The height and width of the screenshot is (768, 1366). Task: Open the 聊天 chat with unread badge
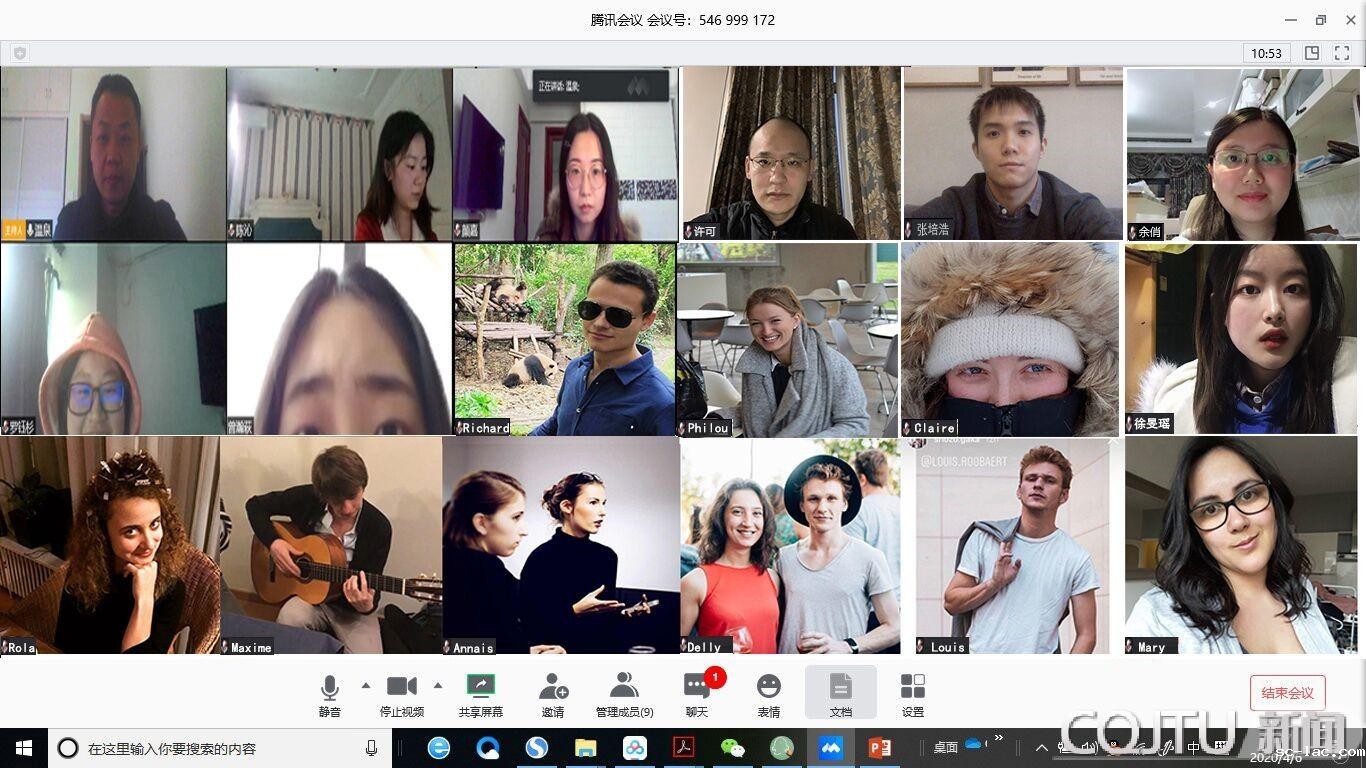pyautogui.click(x=697, y=692)
